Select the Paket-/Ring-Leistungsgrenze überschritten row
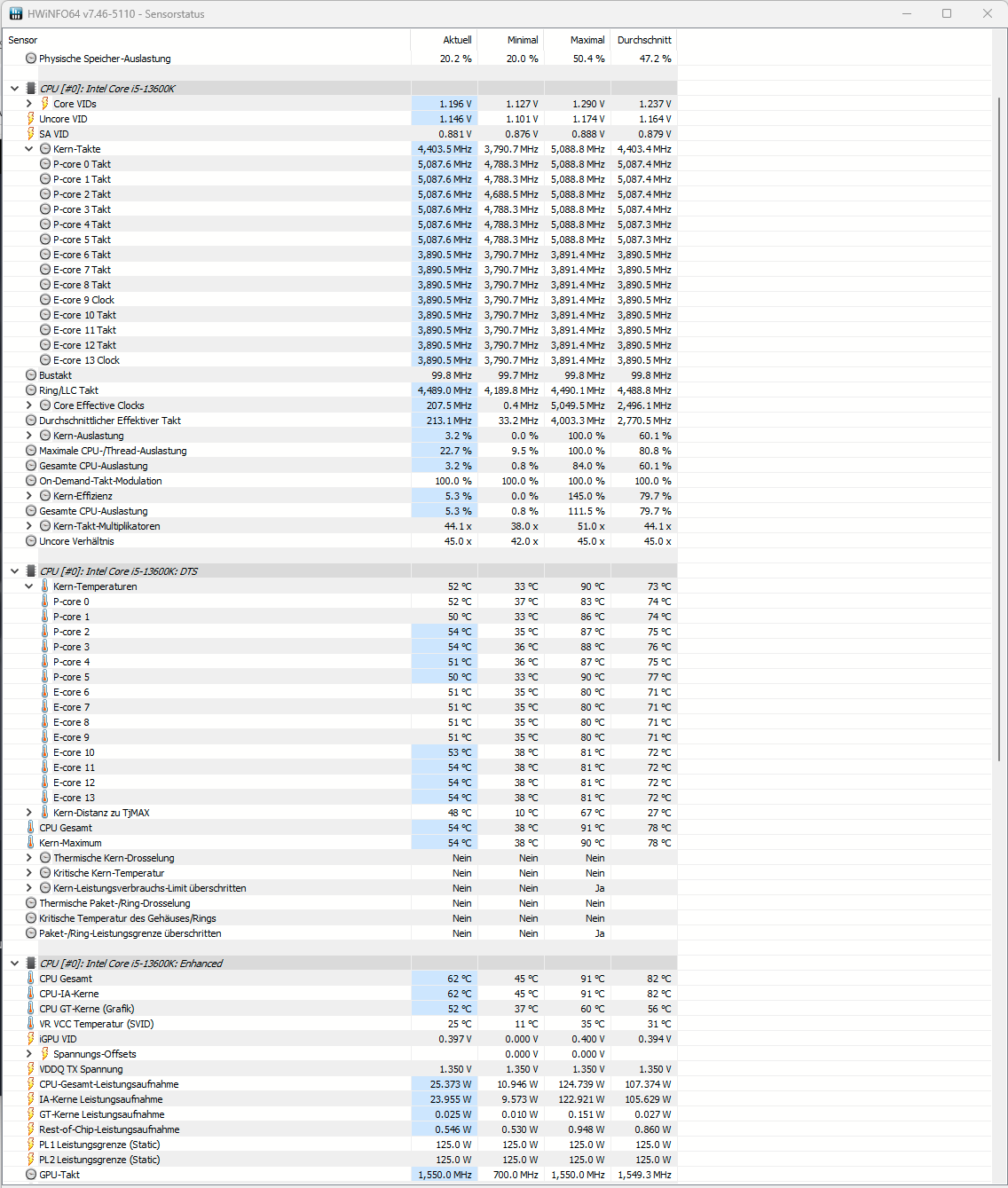The height and width of the screenshot is (1188, 1008). click(x=340, y=933)
